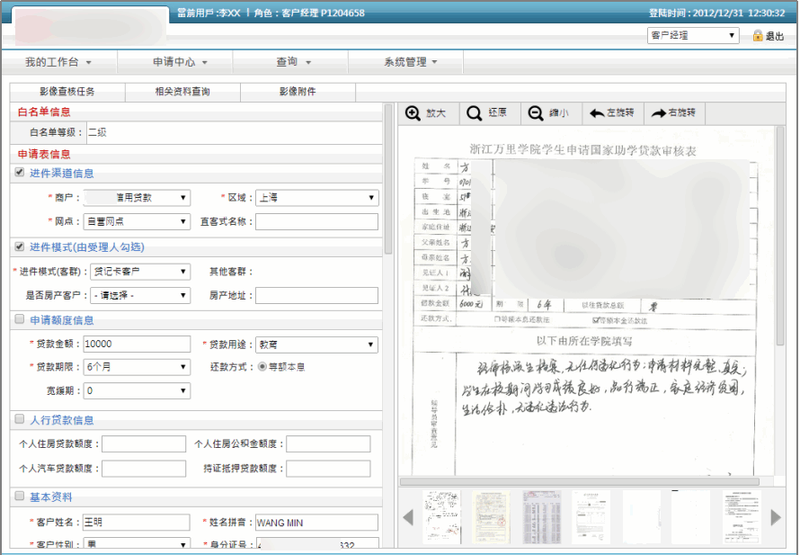Focus the 持证抵押贷款额度 field
This screenshot has height=555, width=800.
329,469
